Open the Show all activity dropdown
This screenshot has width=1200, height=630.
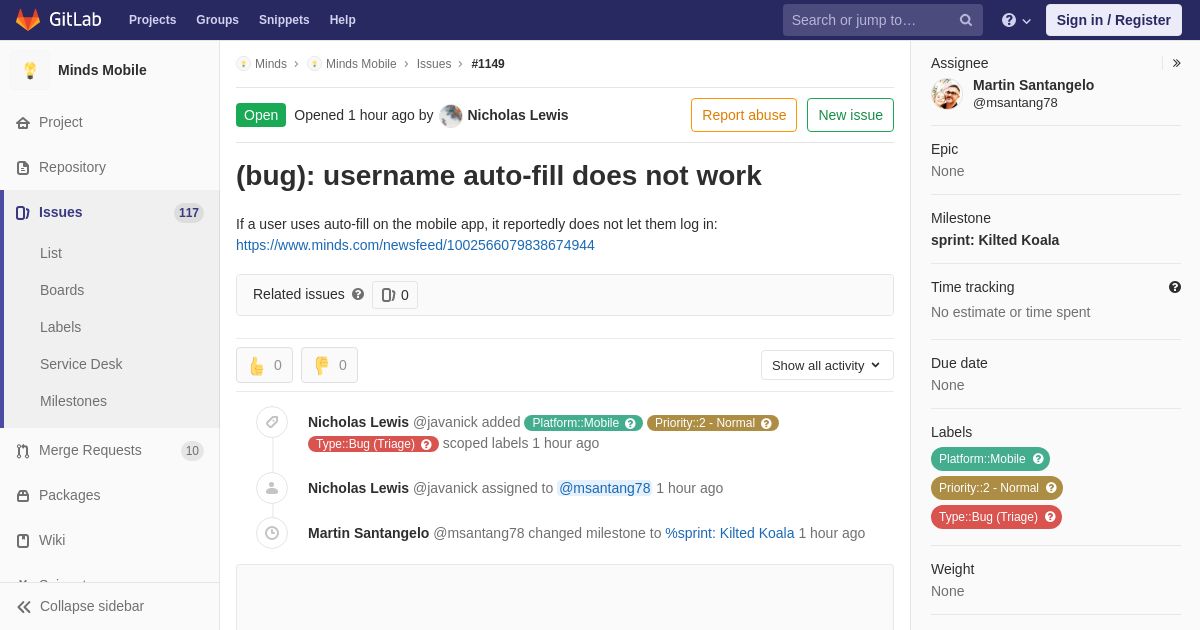pos(827,365)
